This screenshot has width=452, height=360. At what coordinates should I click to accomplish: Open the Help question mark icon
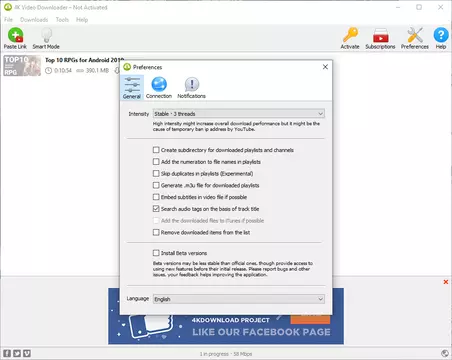pyautogui.click(x=441, y=35)
